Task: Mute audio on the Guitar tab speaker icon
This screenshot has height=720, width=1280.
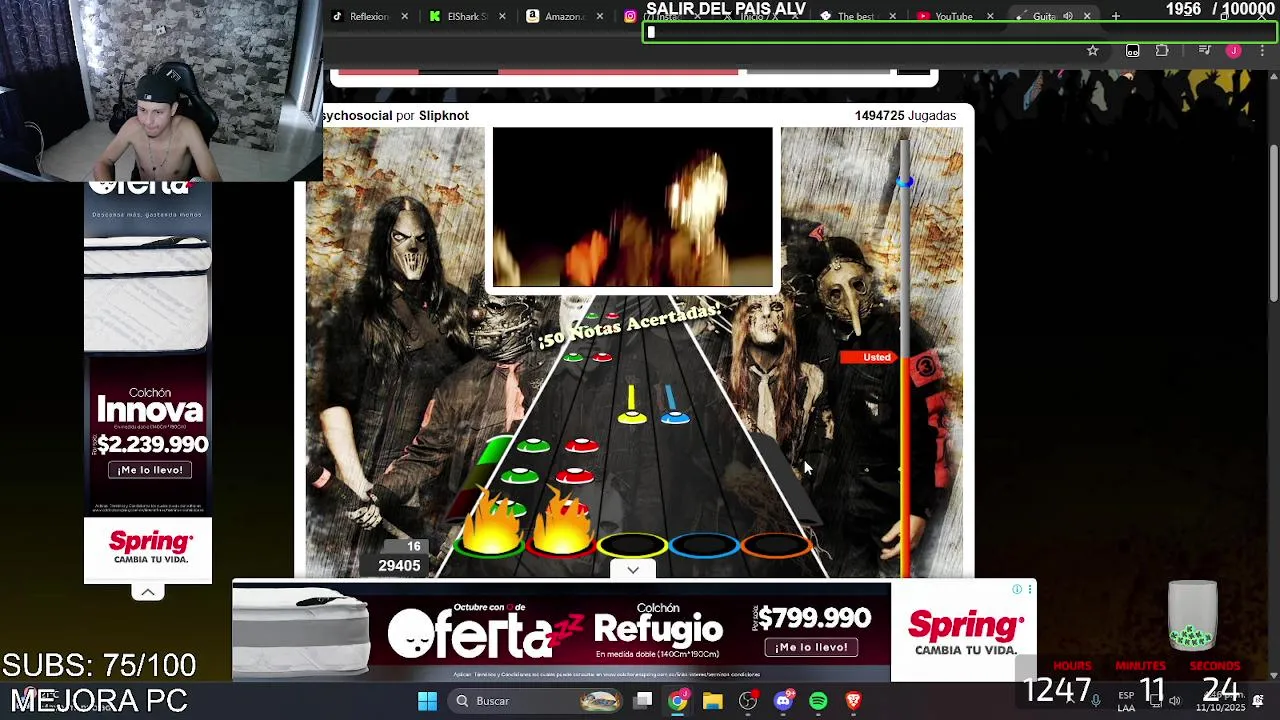Action: point(1068,16)
